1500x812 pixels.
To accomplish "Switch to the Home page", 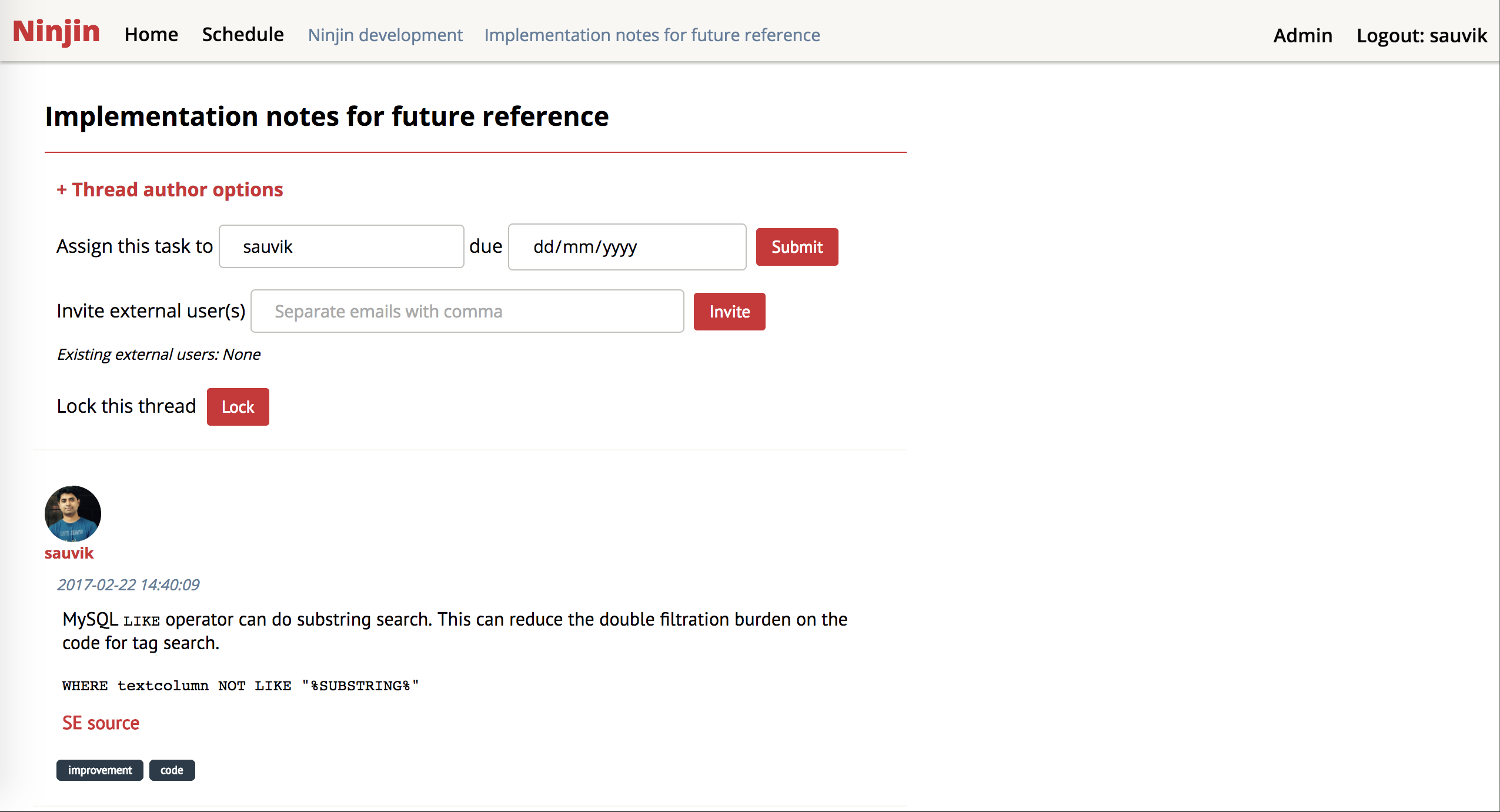I will (x=151, y=35).
